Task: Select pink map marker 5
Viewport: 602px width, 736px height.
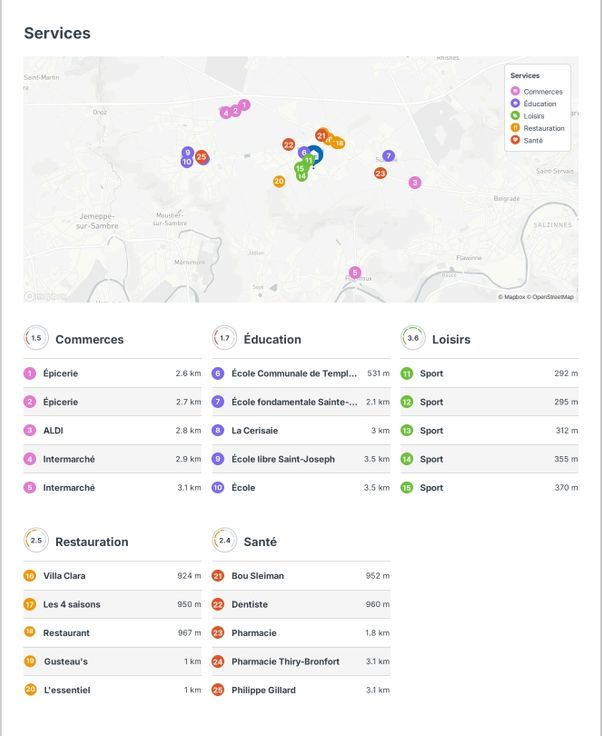Action: pyautogui.click(x=354, y=272)
